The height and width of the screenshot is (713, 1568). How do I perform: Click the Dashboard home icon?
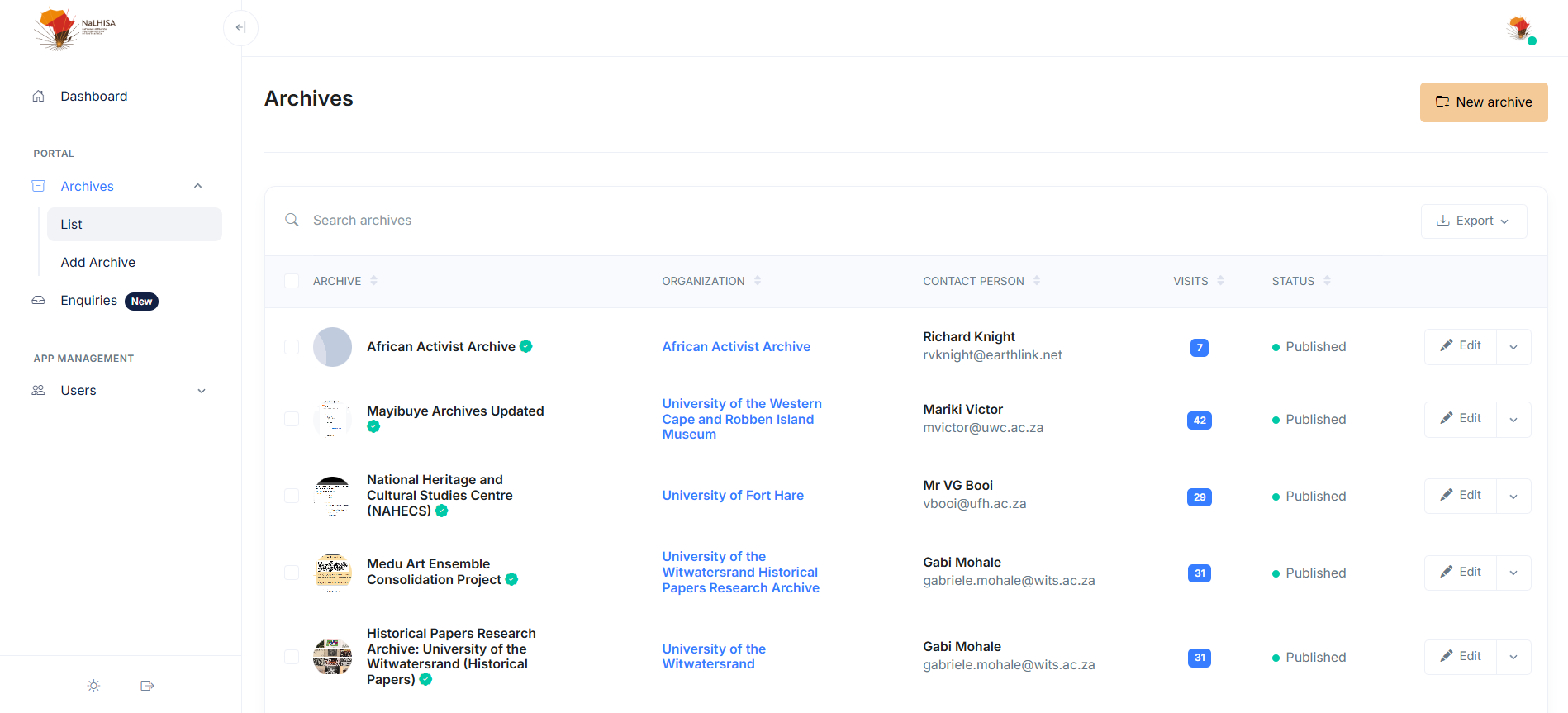pyautogui.click(x=38, y=96)
